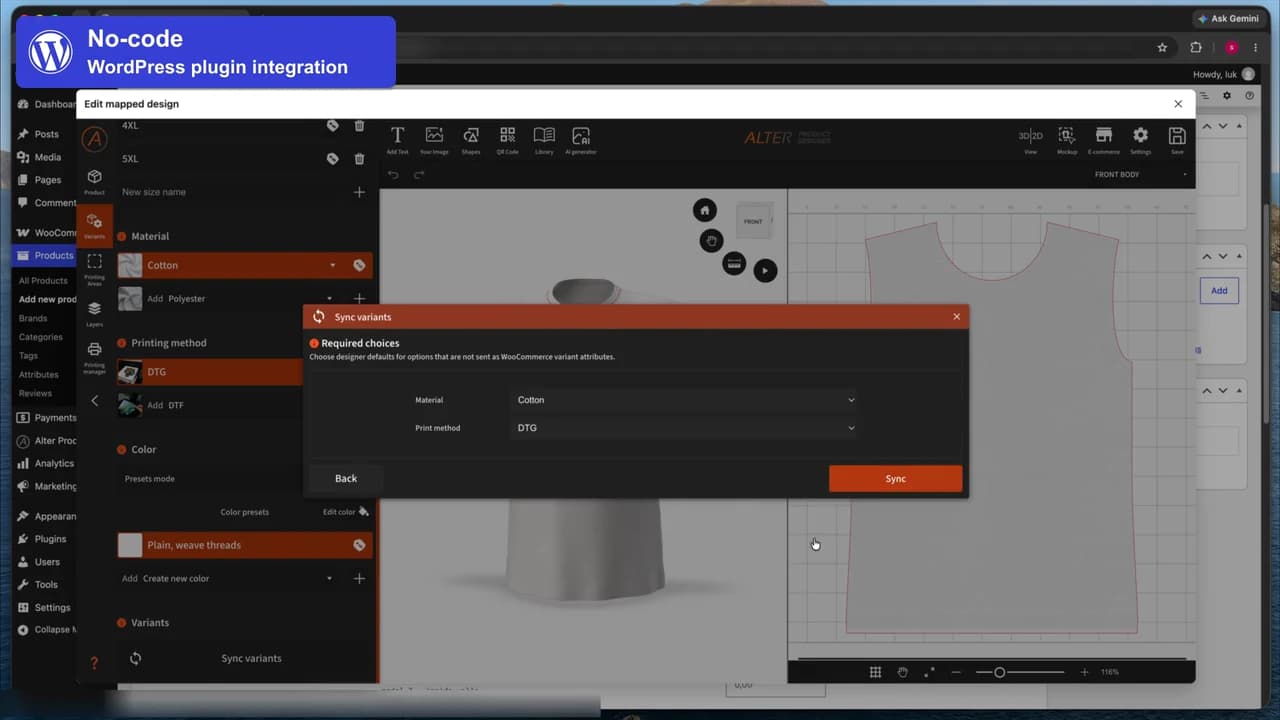This screenshot has width=1280, height=720.
Task: Open designer Settings gear
Action: tap(1140, 139)
